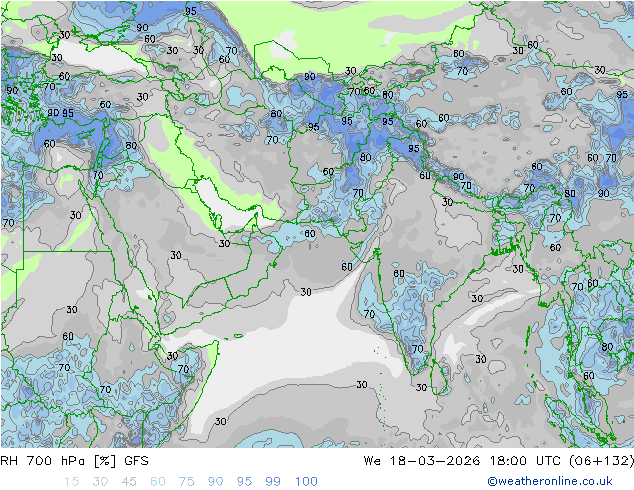The height and width of the screenshot is (490, 634).
Task: Click the legend value 45
Action: (129, 482)
